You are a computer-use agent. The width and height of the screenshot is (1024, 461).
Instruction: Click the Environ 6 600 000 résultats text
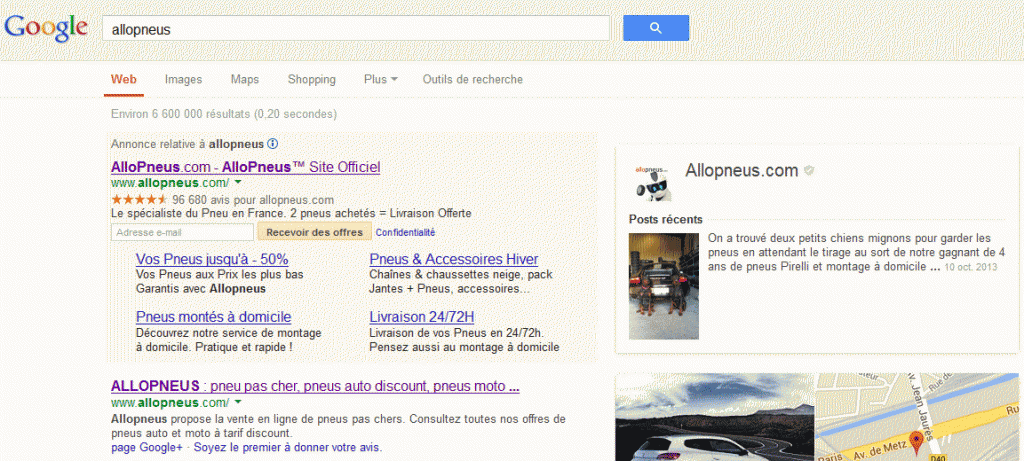coord(224,114)
